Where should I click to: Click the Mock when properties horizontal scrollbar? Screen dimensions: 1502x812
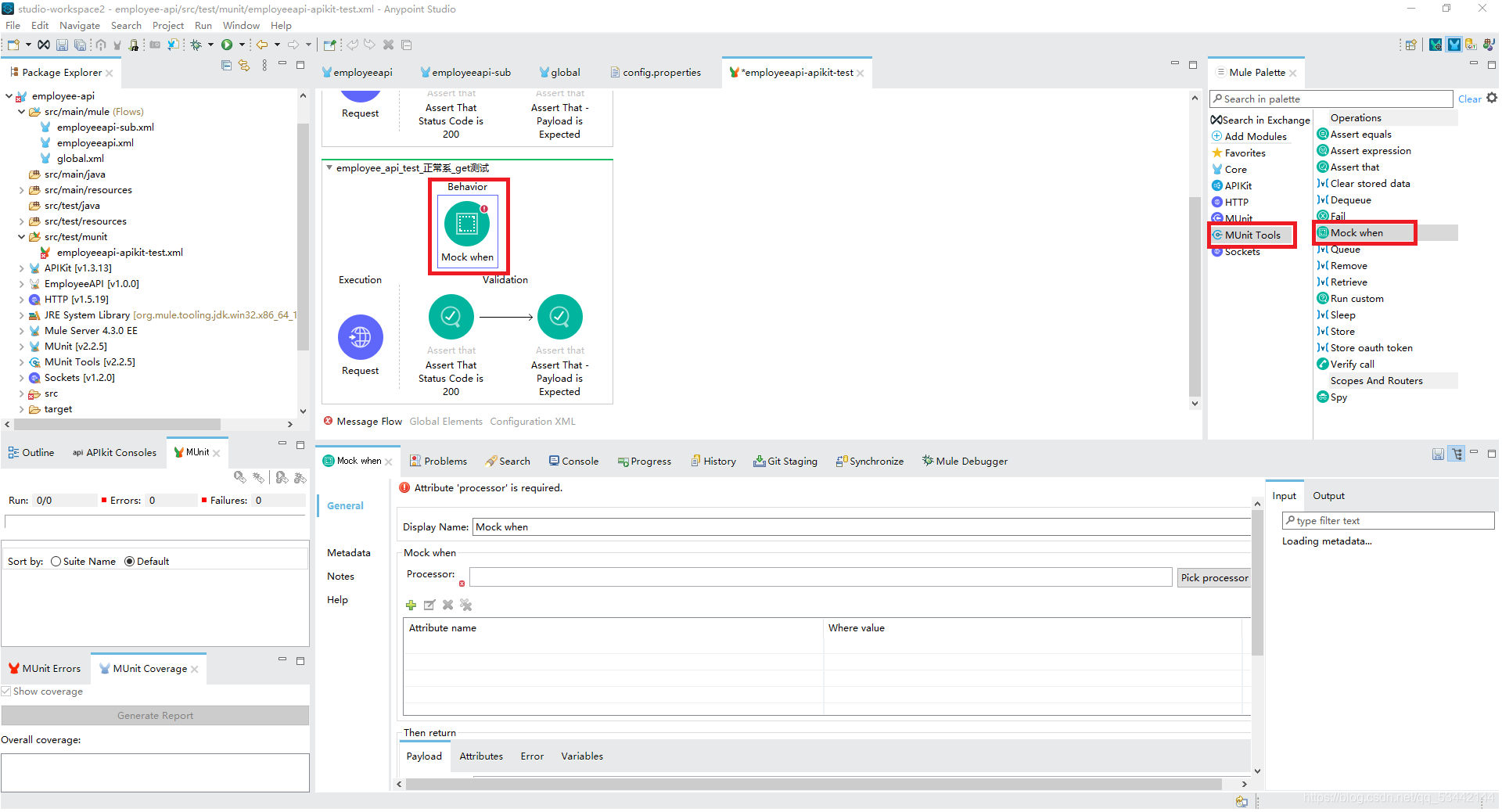click(814, 784)
